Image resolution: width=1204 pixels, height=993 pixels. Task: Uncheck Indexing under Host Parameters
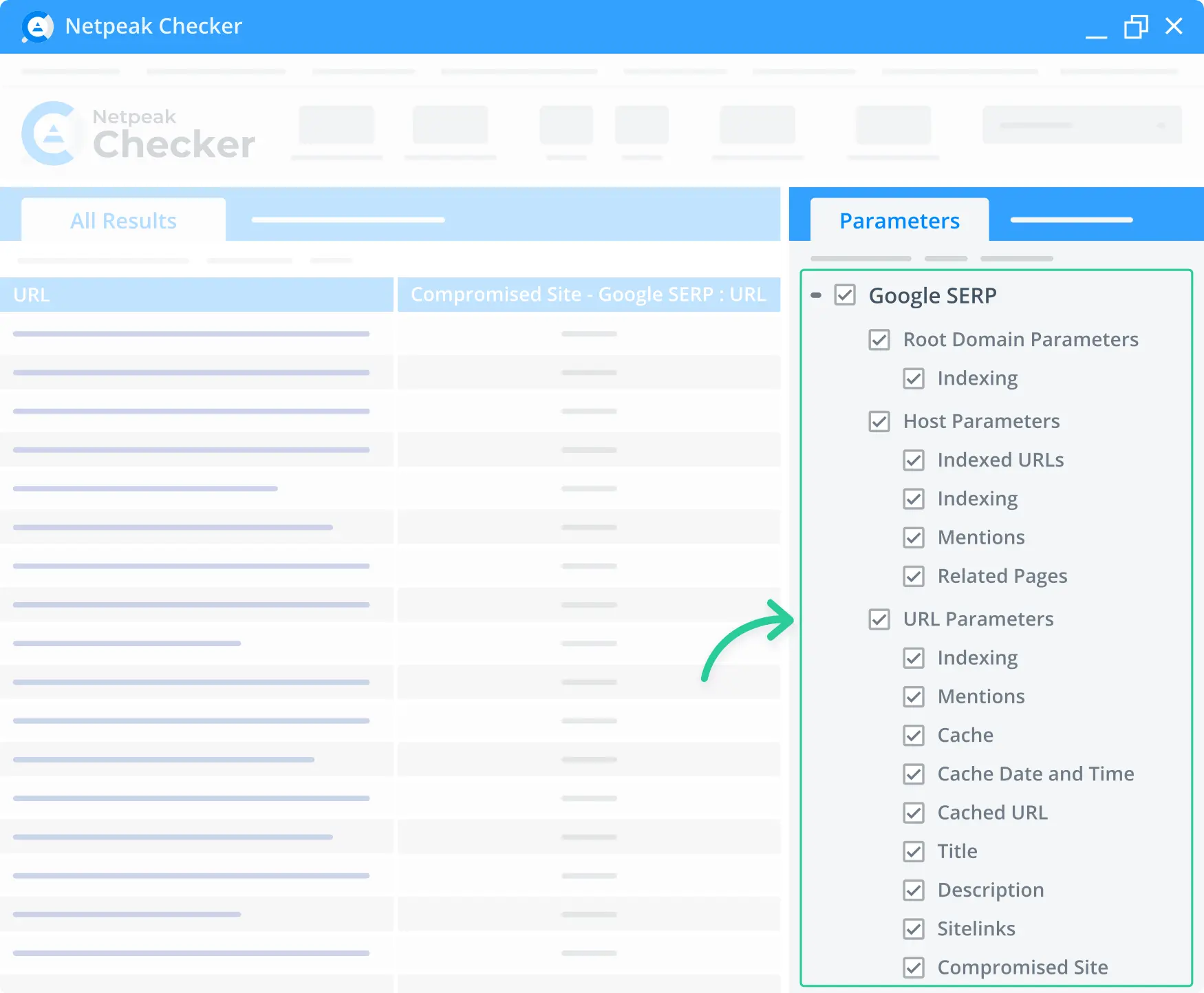[x=914, y=498]
